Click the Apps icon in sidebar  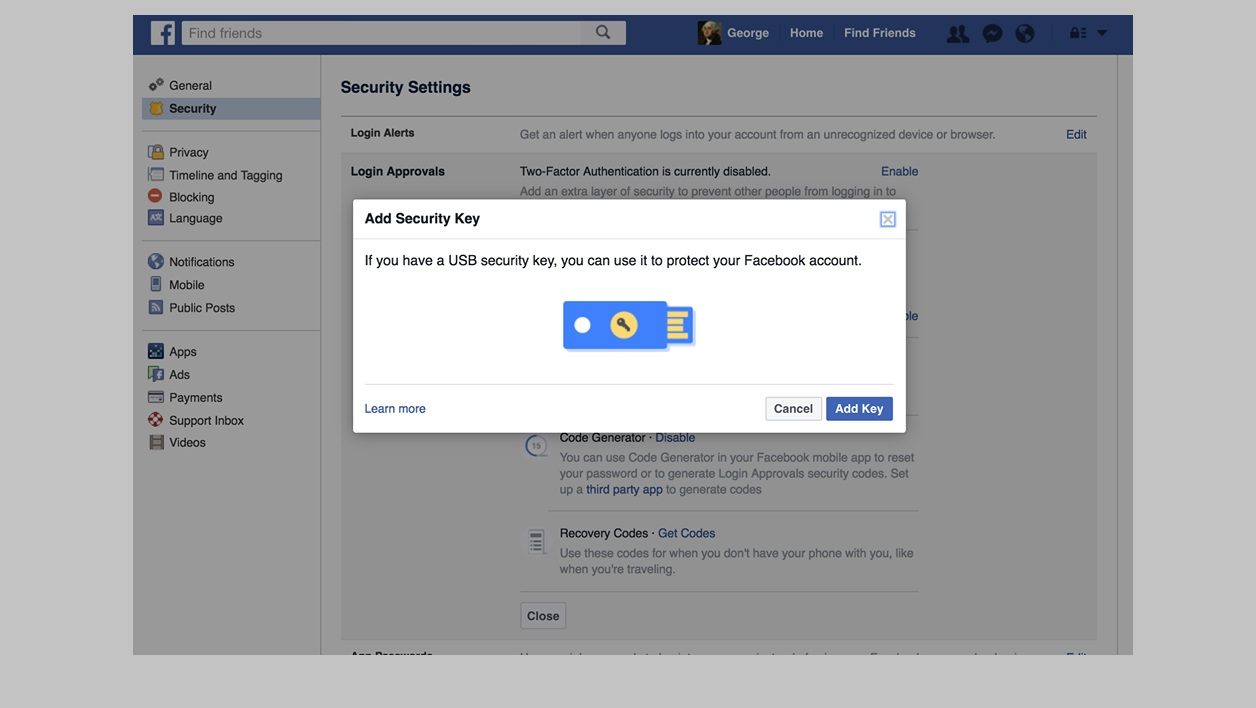(x=156, y=351)
